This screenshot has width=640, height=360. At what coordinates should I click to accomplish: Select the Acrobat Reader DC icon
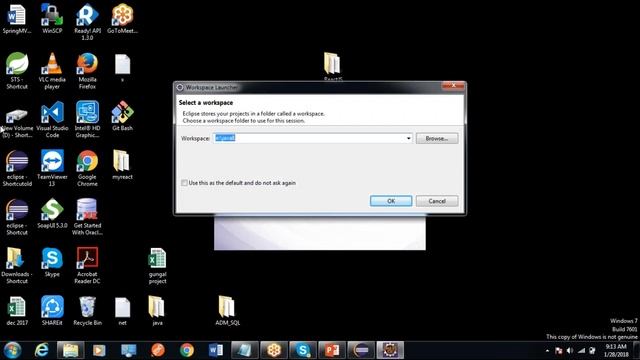click(87, 265)
